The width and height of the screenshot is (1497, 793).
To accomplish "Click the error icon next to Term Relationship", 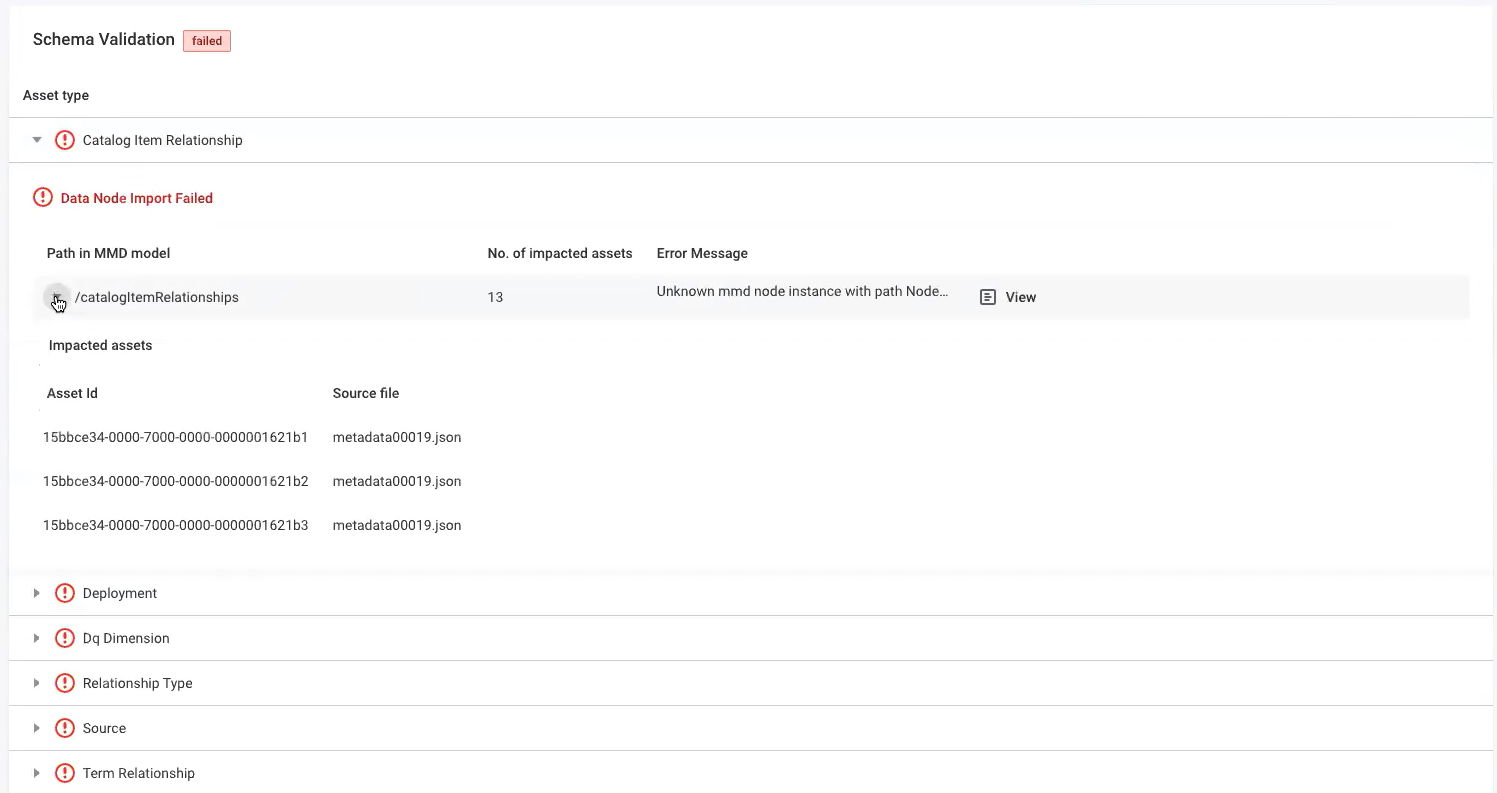I will [64, 773].
